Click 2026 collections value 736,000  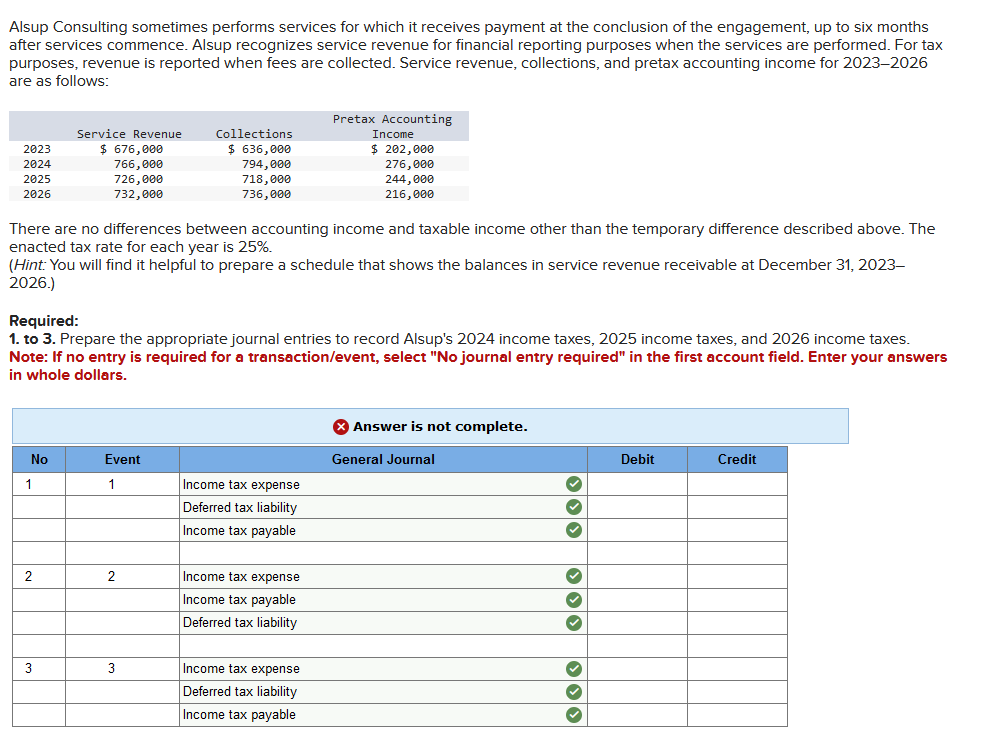[x=266, y=194]
